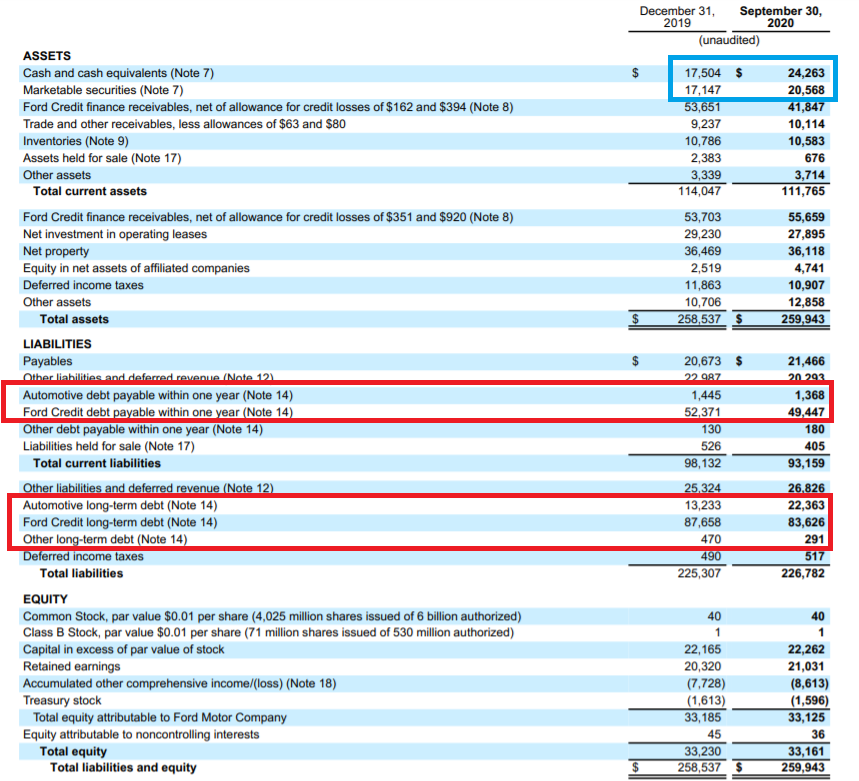Select finance receivables label with allowance $162 and $394
The width and height of the screenshot is (859, 781).
coord(268,107)
